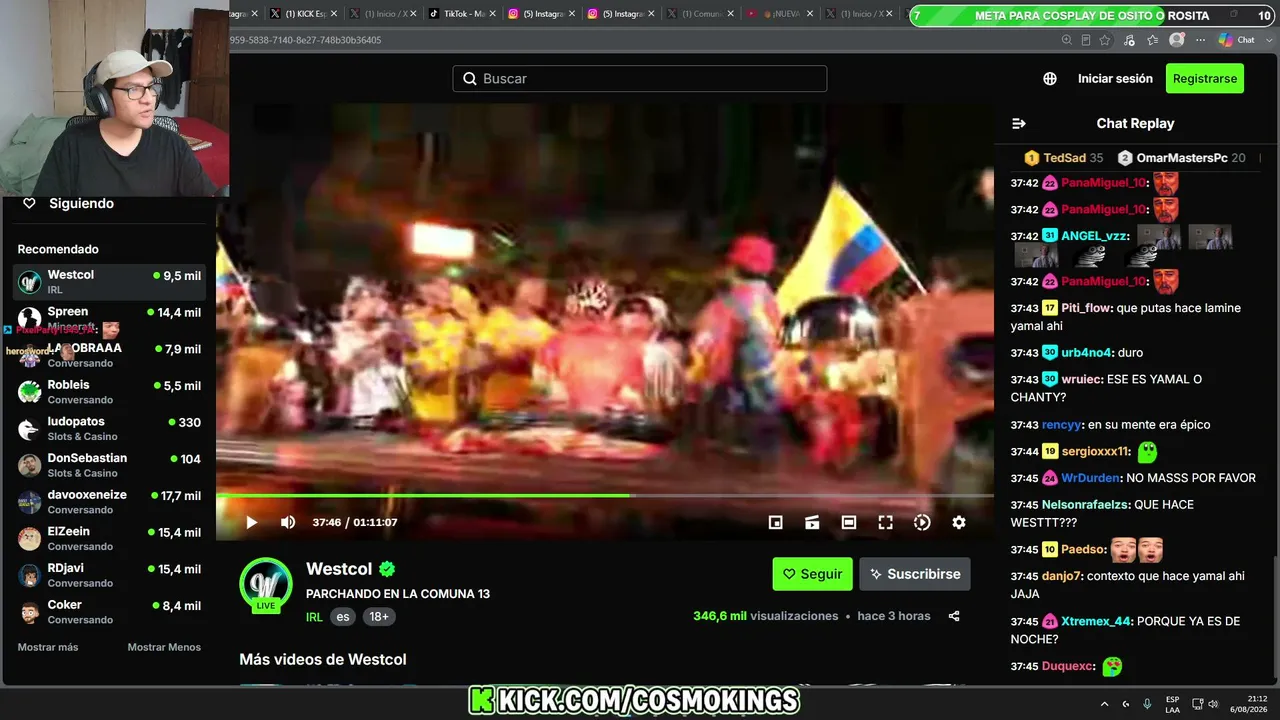1280x720 pixels.
Task: Click the green verified badge beside Westcol
Action: 387,569
